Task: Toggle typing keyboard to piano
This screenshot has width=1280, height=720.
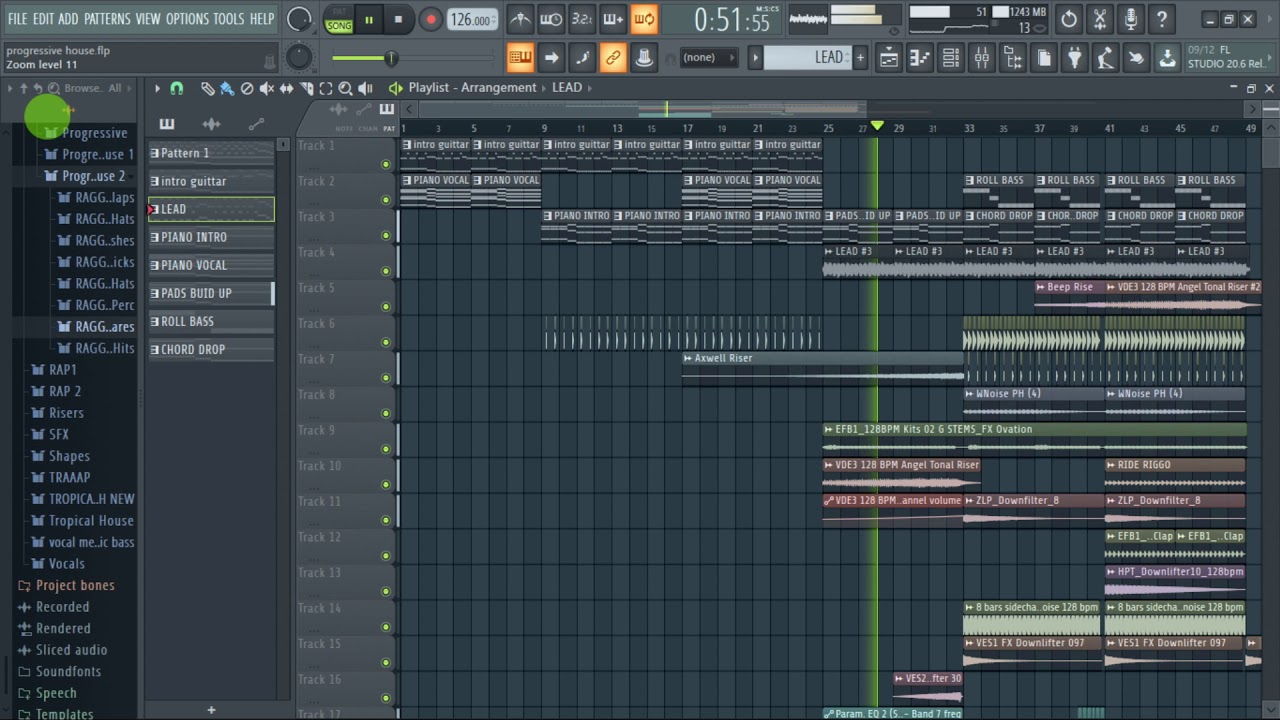Action: coord(520,58)
